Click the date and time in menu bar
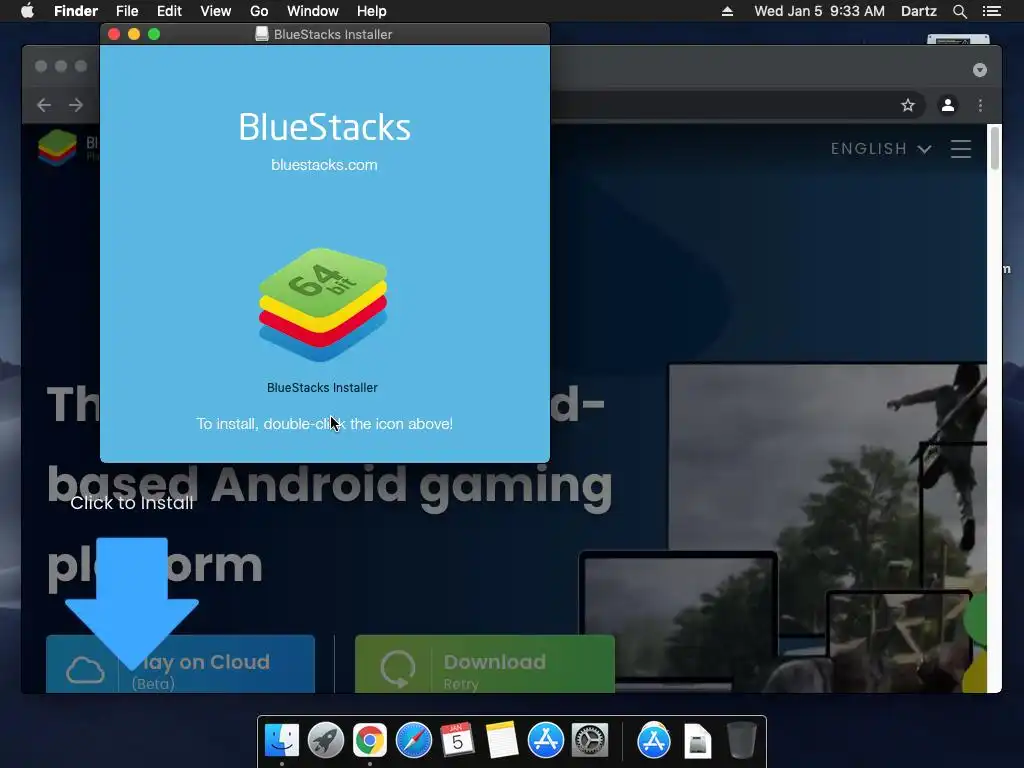The height and width of the screenshot is (768, 1024). 819,11
